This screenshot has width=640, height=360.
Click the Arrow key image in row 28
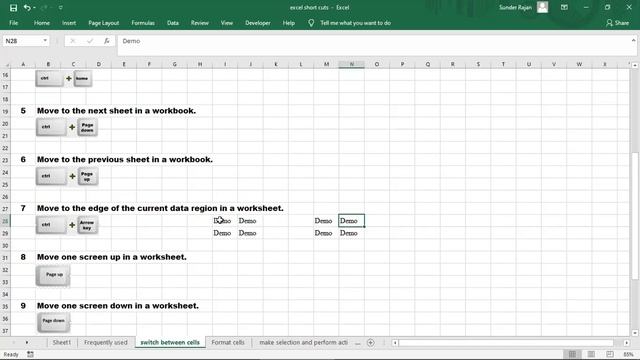87,225
